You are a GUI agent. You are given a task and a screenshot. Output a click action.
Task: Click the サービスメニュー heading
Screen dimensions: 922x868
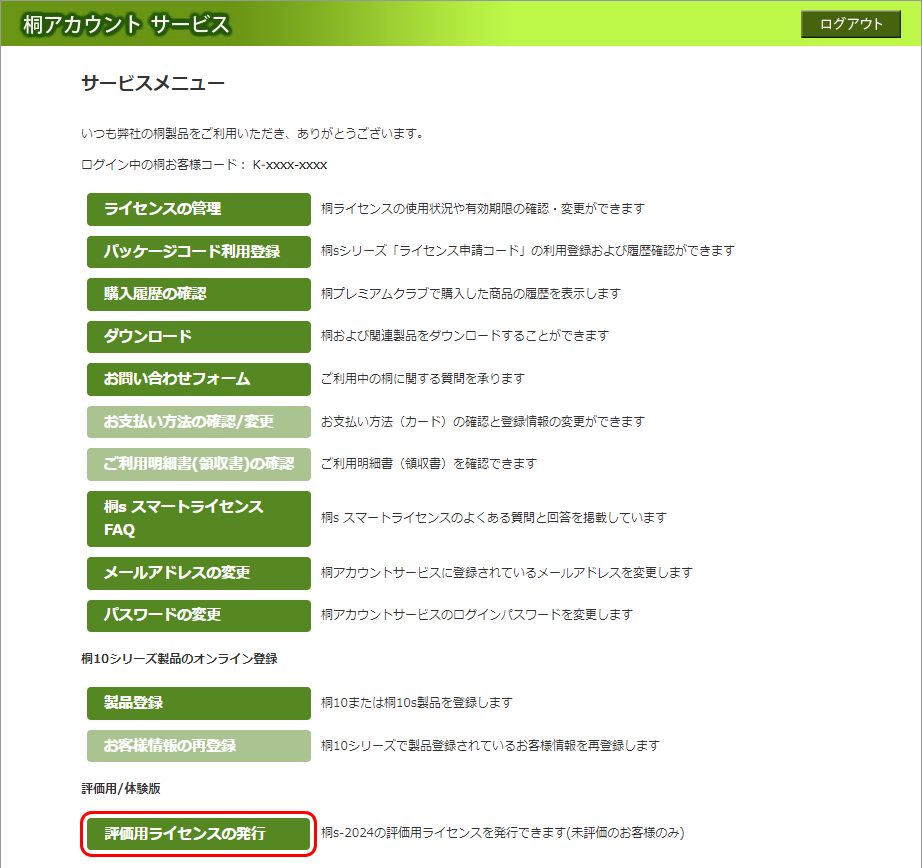153,83
